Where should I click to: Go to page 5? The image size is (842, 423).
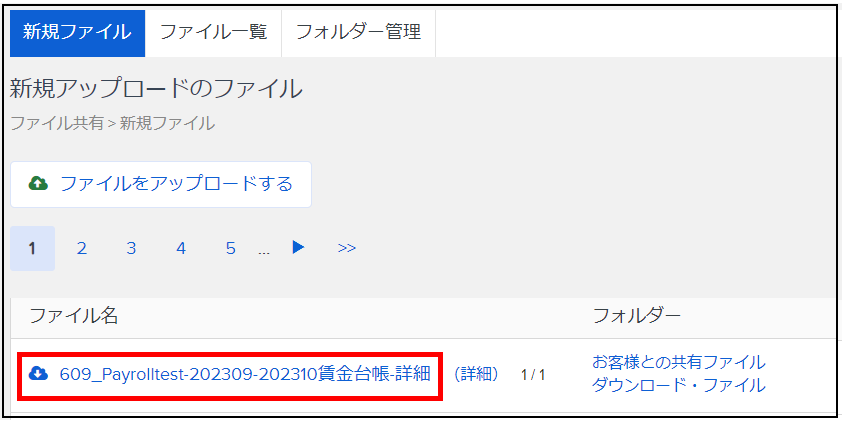230,249
